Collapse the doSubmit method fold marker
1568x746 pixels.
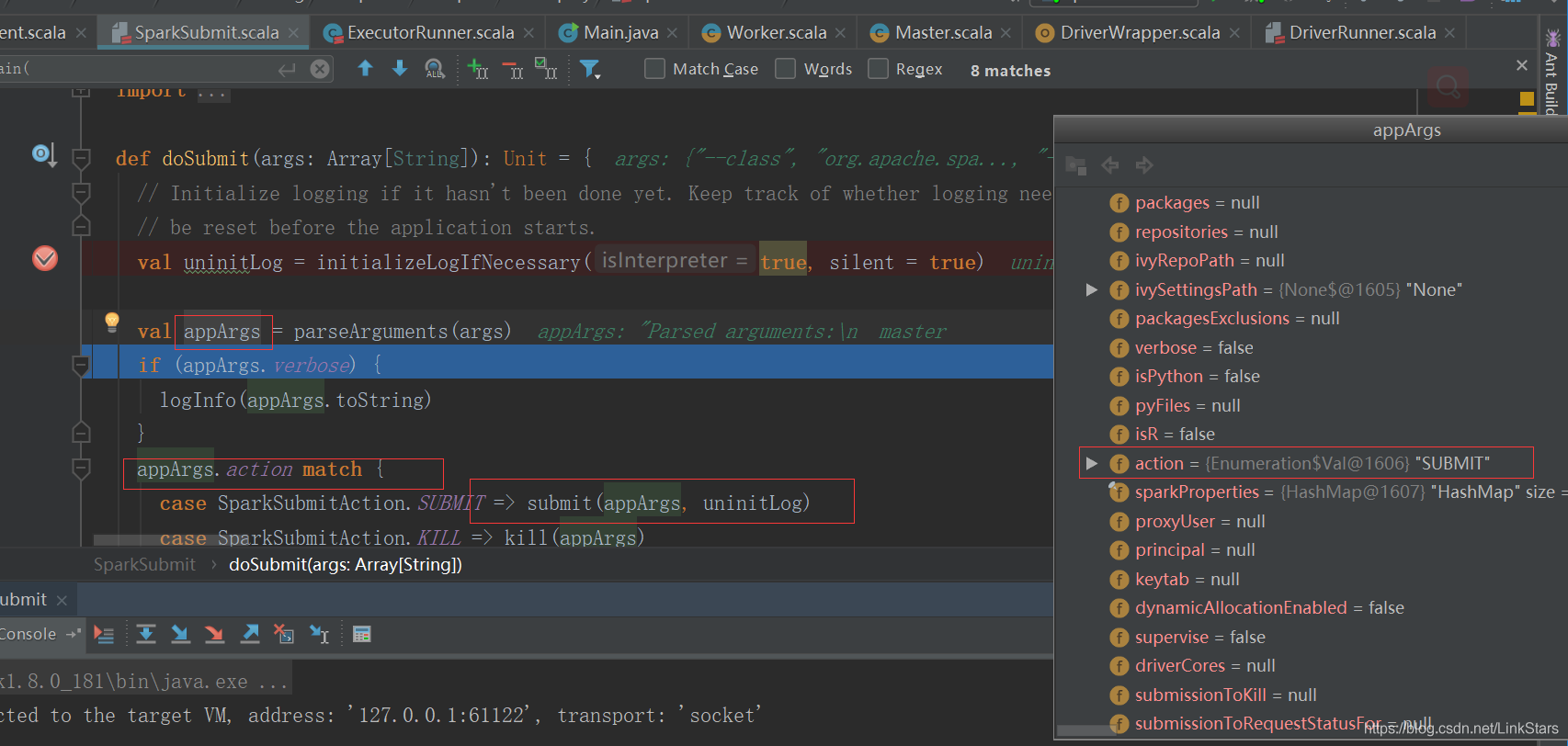81,159
